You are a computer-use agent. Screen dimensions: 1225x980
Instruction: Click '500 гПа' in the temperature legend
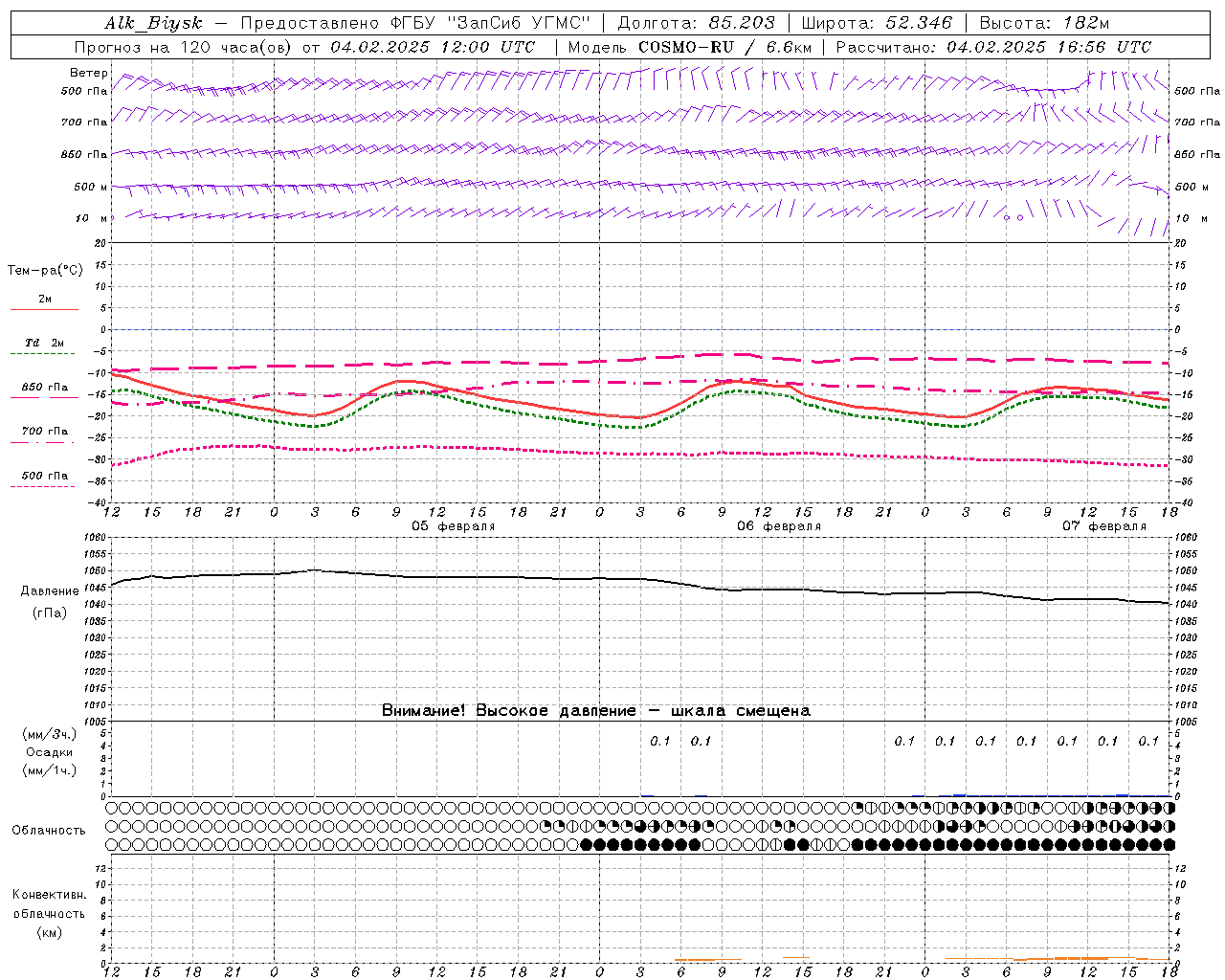click(x=45, y=475)
